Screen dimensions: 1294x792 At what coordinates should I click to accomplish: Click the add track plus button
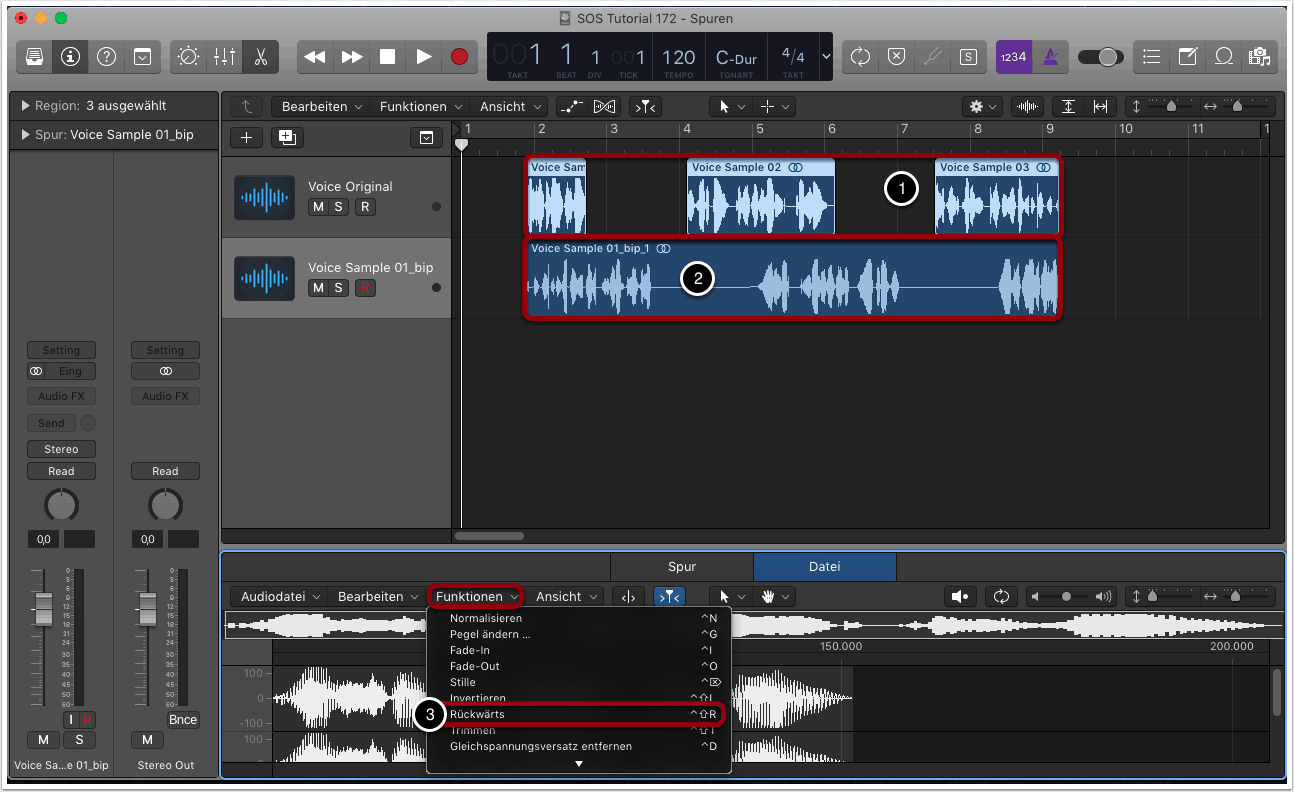(x=247, y=137)
